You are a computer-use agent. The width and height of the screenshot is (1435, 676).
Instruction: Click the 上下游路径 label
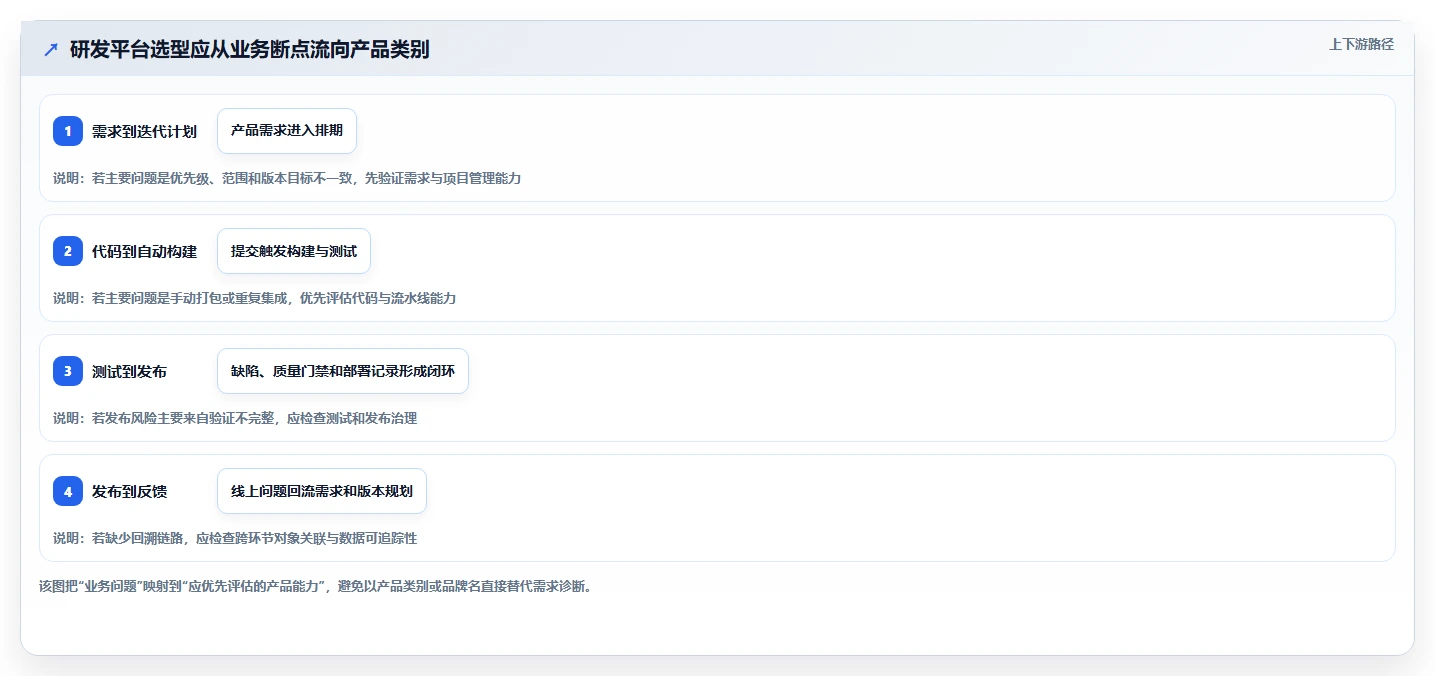click(1361, 44)
